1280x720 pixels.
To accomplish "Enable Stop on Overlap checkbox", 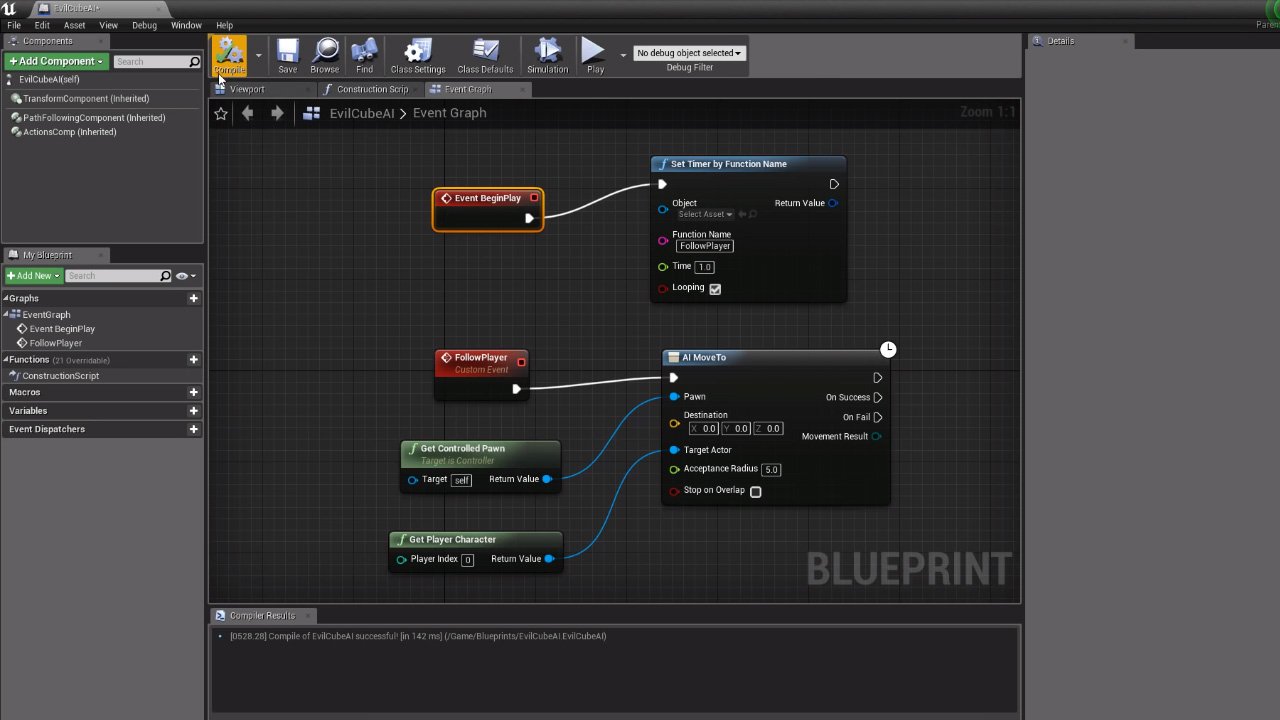I will [x=756, y=491].
